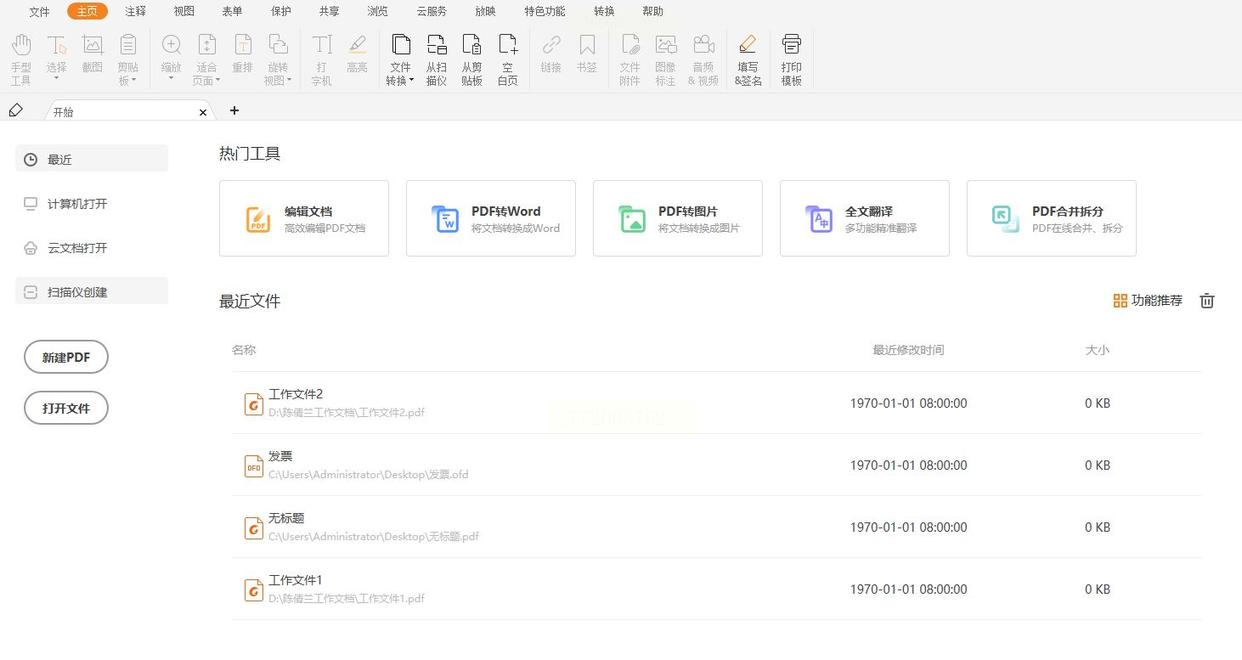The height and width of the screenshot is (660, 1242).
Task: Click the 打开文件 button
Action: coord(66,408)
